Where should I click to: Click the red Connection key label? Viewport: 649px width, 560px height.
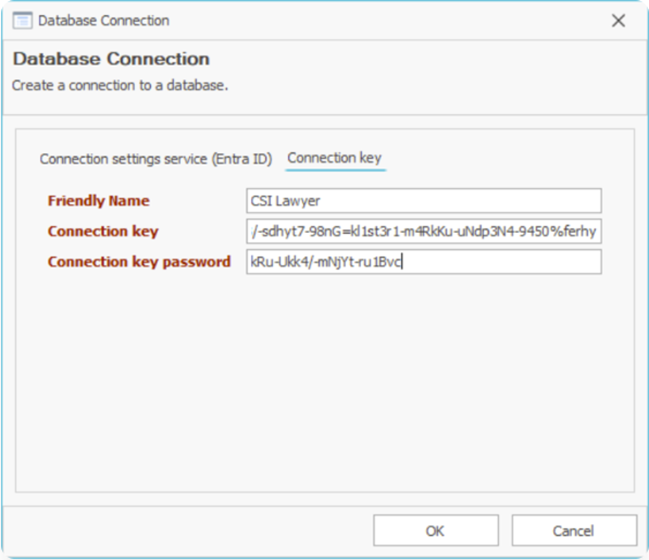[x=103, y=232]
